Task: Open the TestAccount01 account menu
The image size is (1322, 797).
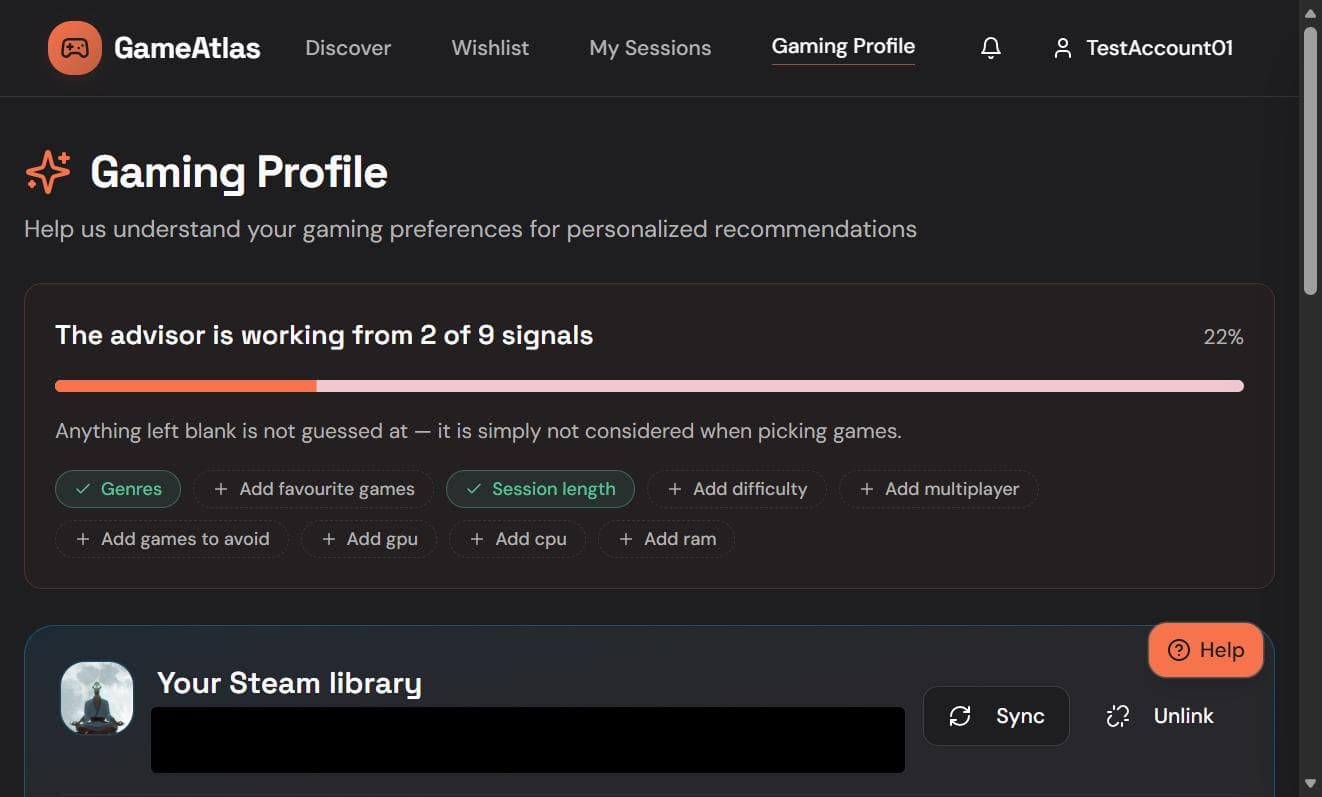Action: pyautogui.click(x=1143, y=48)
